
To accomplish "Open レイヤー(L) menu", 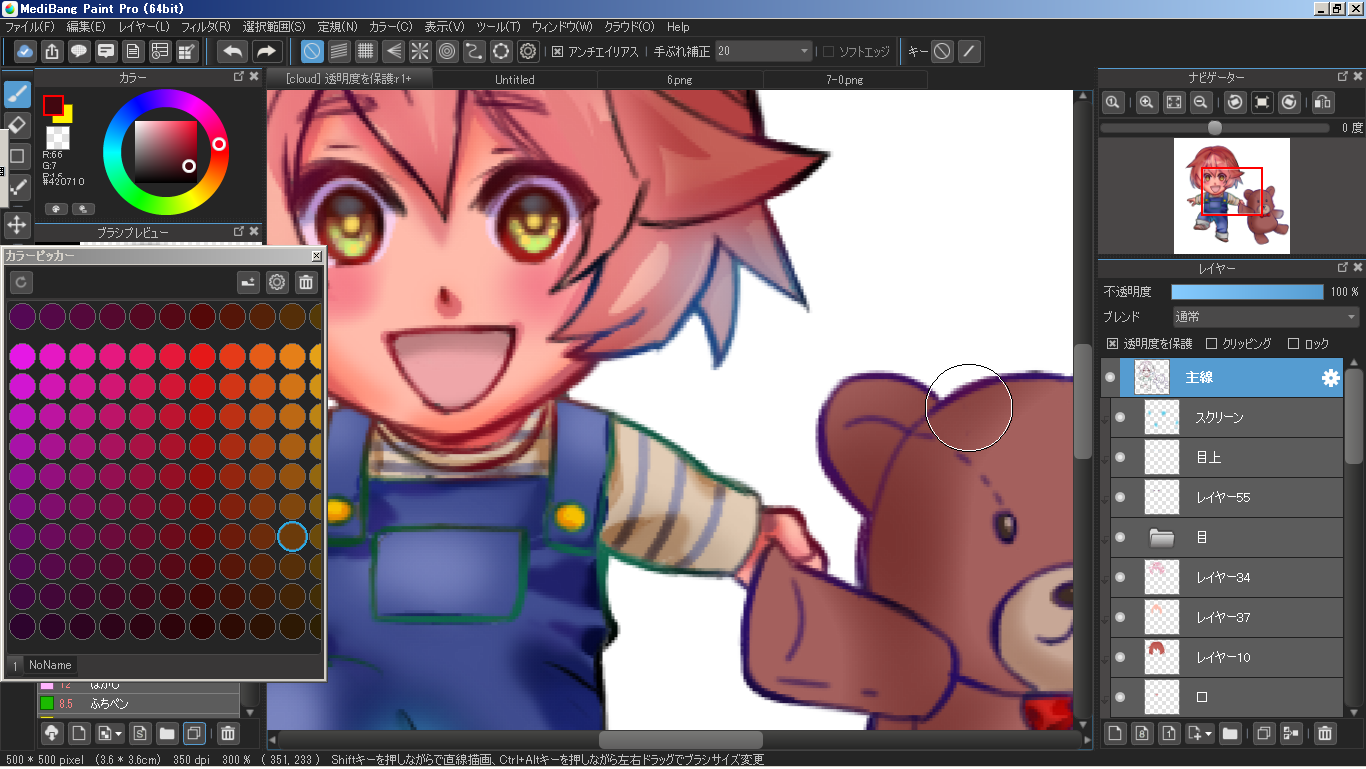I will click(144, 26).
